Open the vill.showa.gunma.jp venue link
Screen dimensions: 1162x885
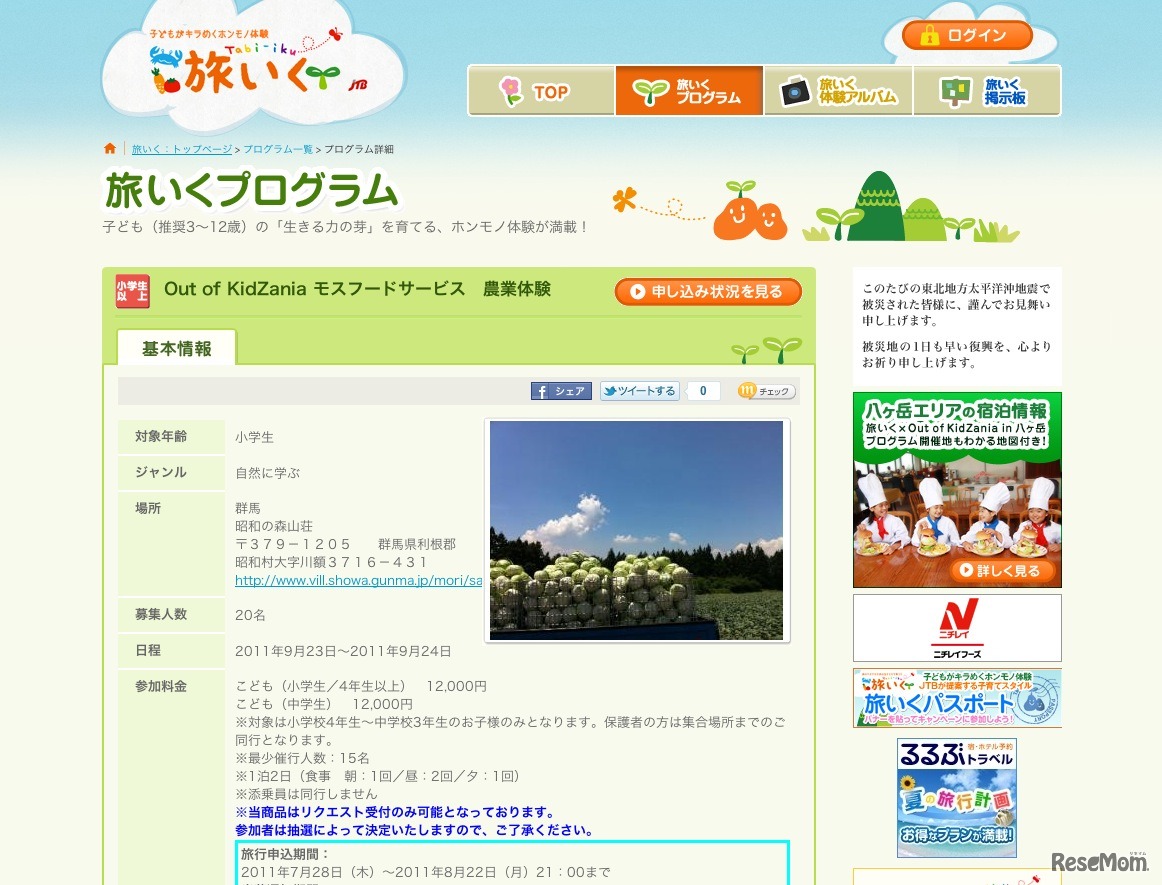(359, 580)
